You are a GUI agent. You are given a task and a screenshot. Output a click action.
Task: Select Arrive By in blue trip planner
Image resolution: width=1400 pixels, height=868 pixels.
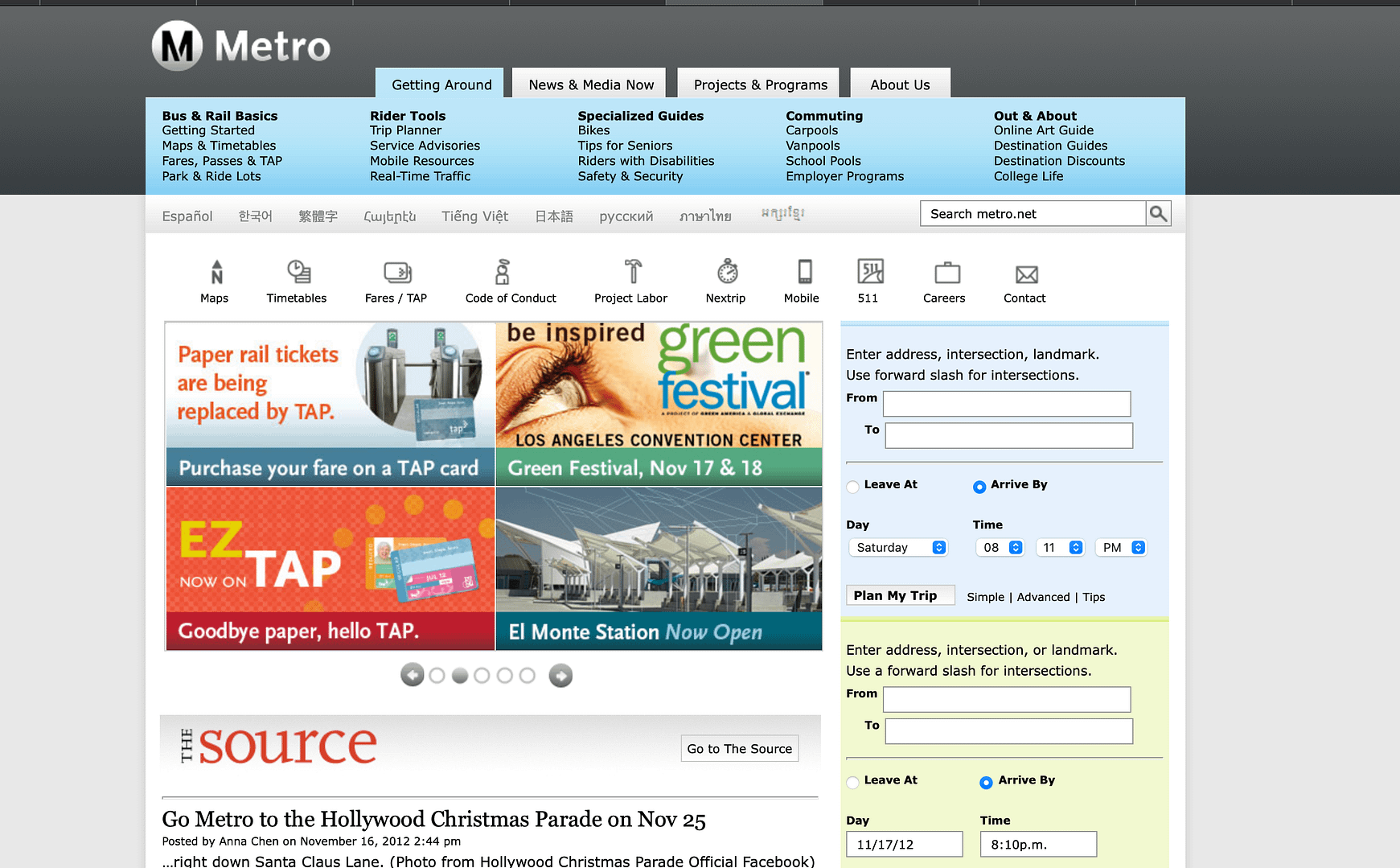(979, 487)
